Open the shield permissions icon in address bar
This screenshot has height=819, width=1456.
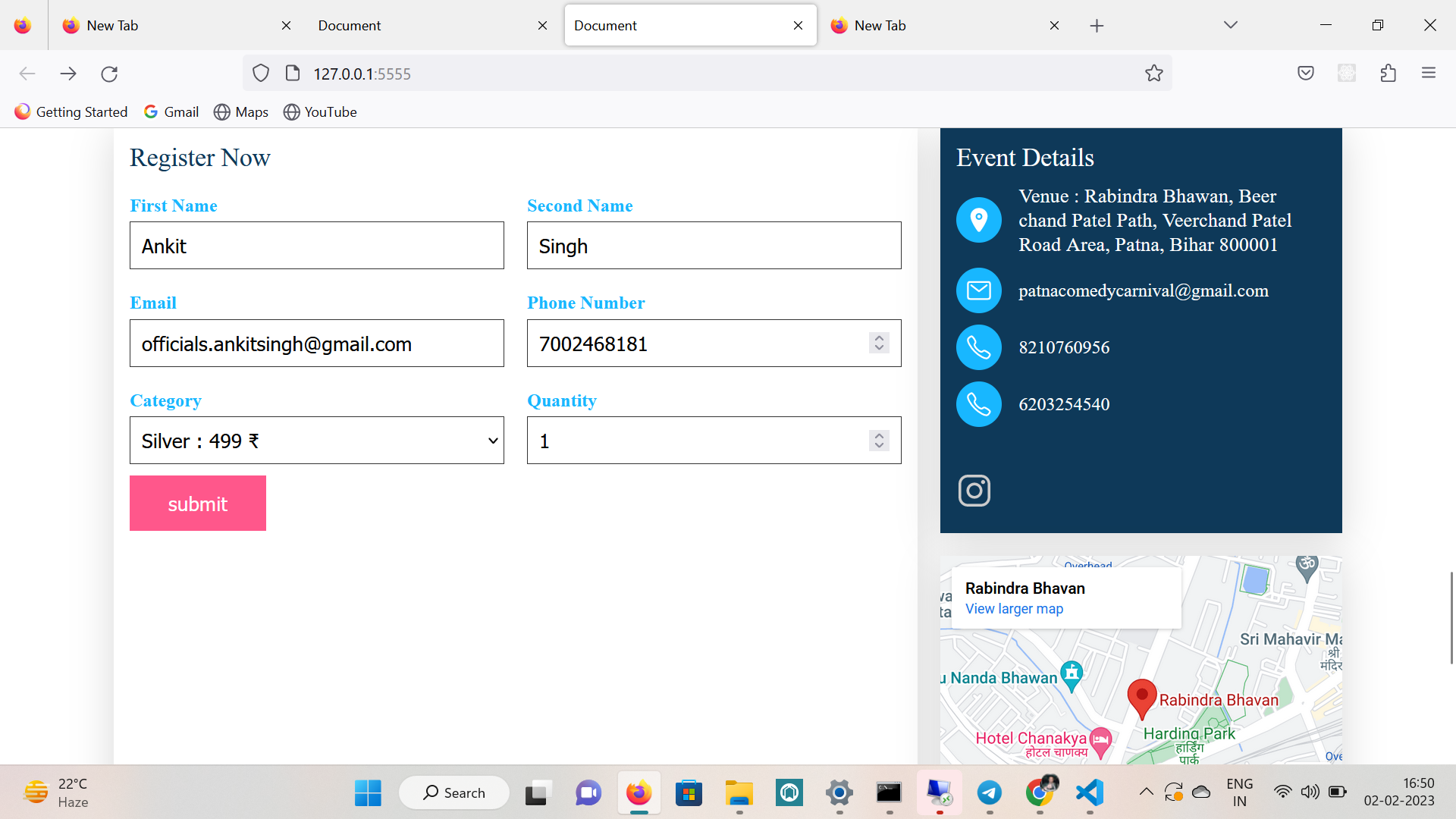point(261,73)
